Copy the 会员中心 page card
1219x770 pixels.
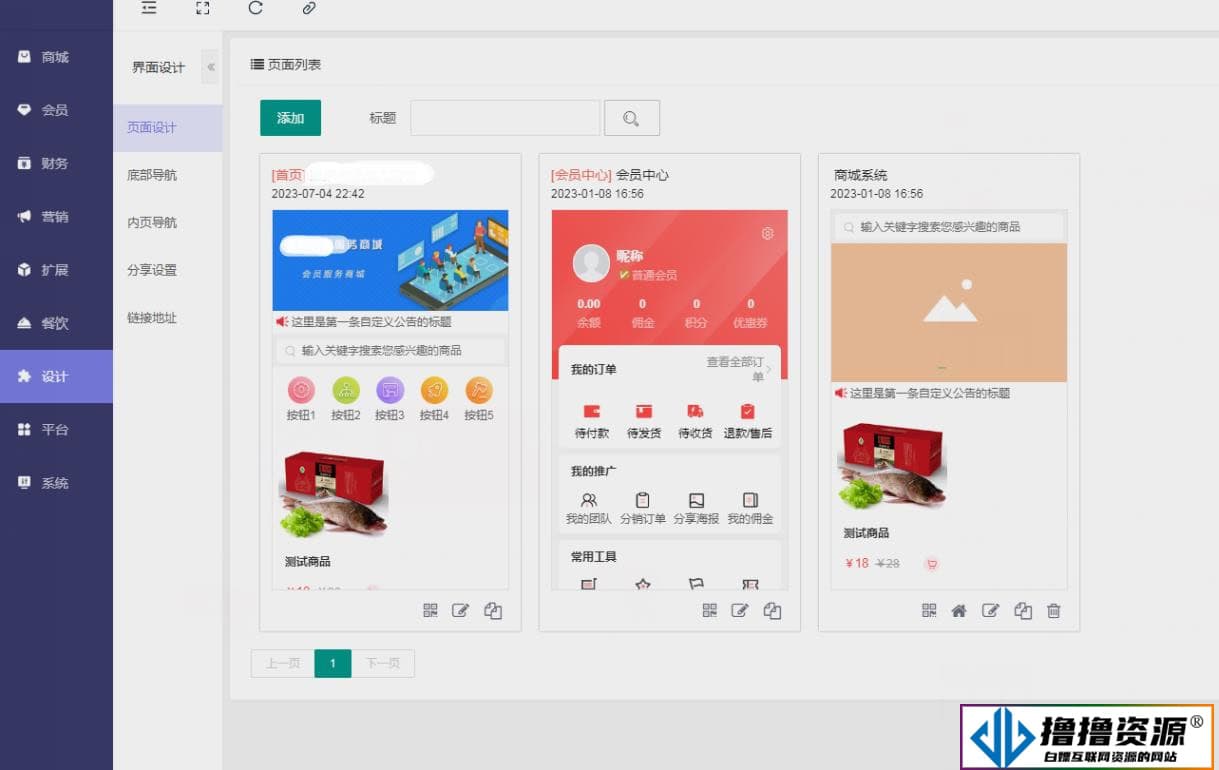point(772,611)
